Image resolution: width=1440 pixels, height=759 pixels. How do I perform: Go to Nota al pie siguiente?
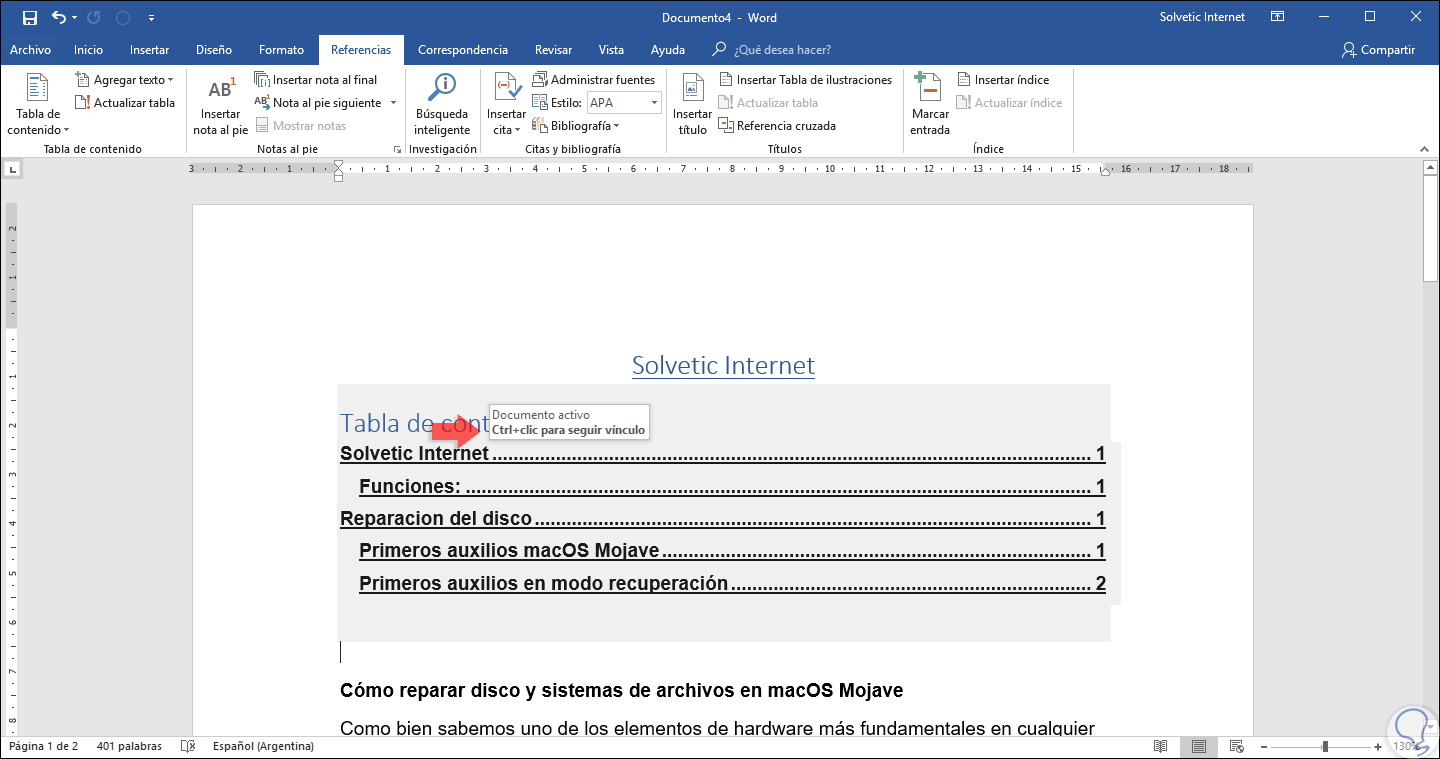[319, 103]
